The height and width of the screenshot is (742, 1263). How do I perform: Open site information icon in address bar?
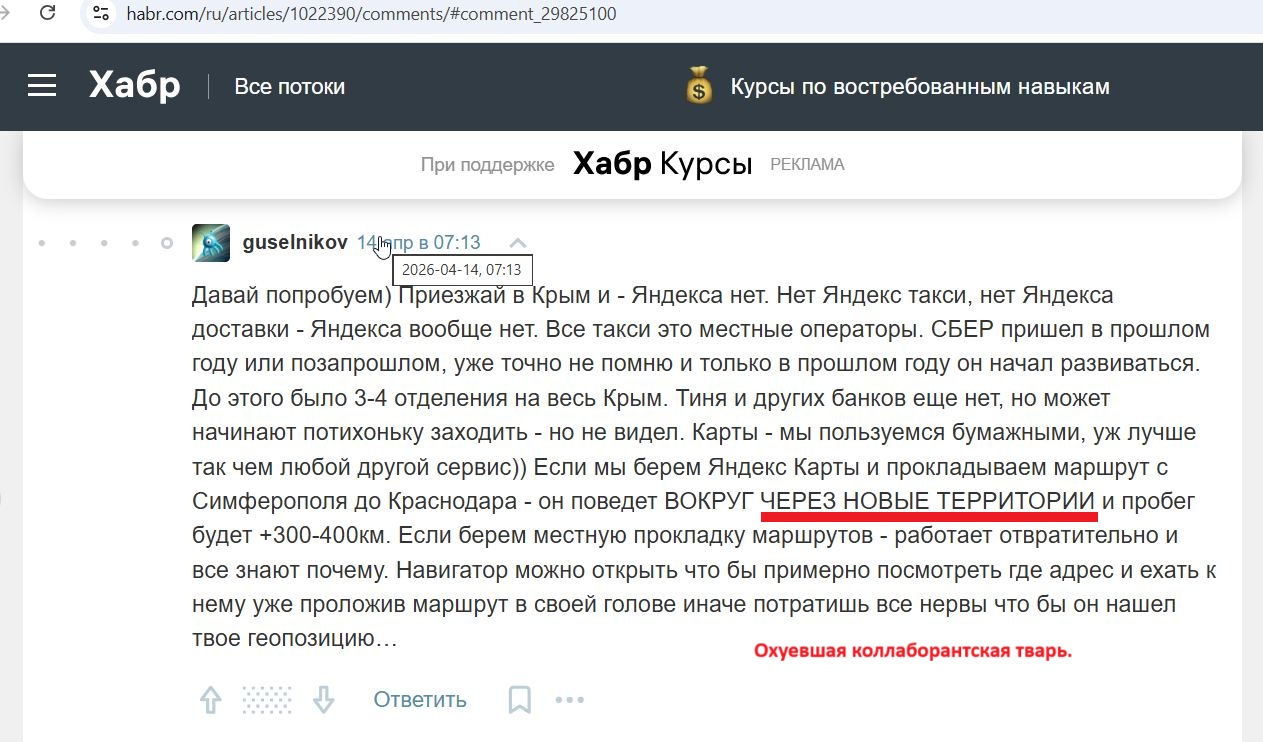(x=100, y=14)
